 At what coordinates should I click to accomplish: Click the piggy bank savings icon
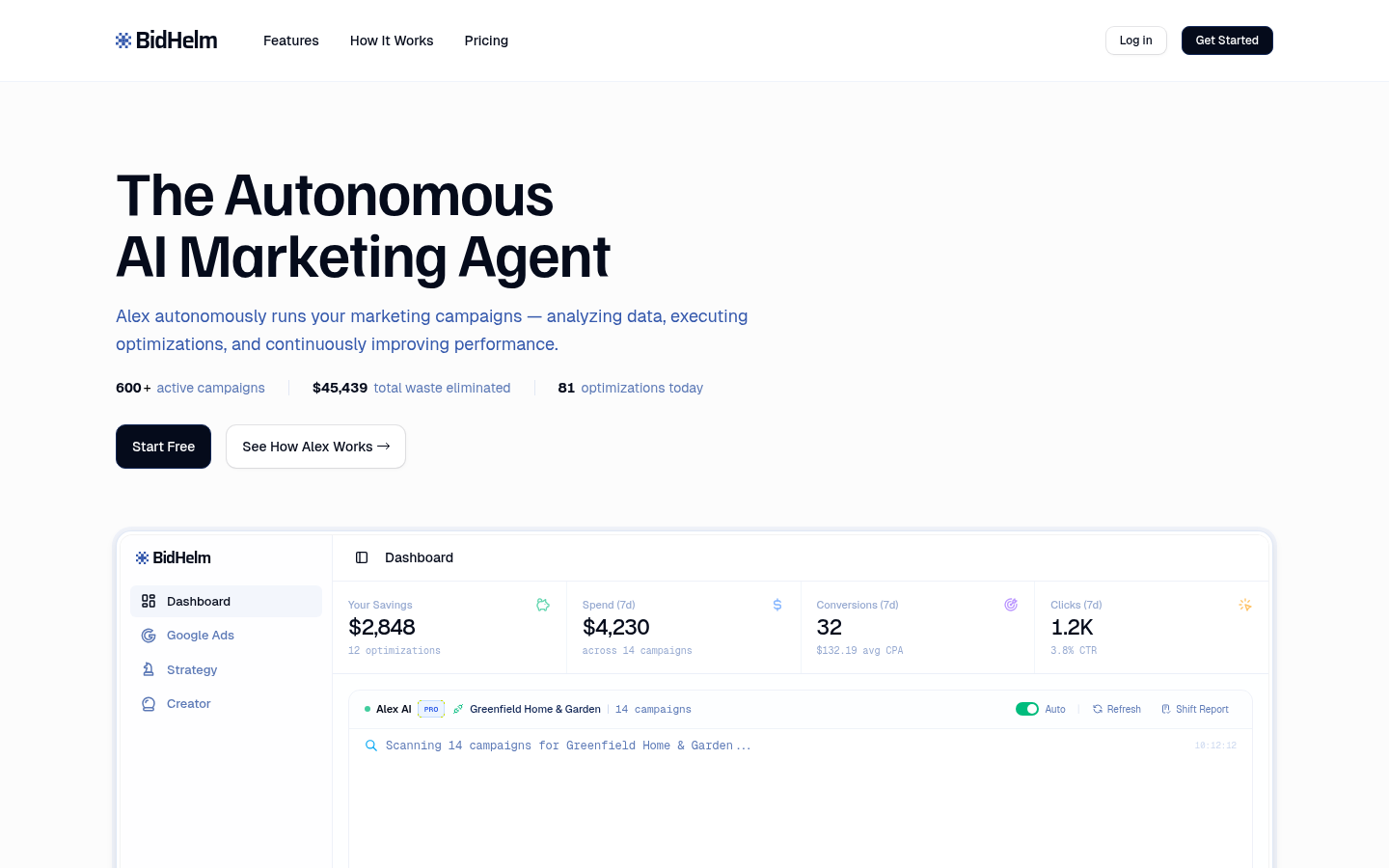pos(543,605)
